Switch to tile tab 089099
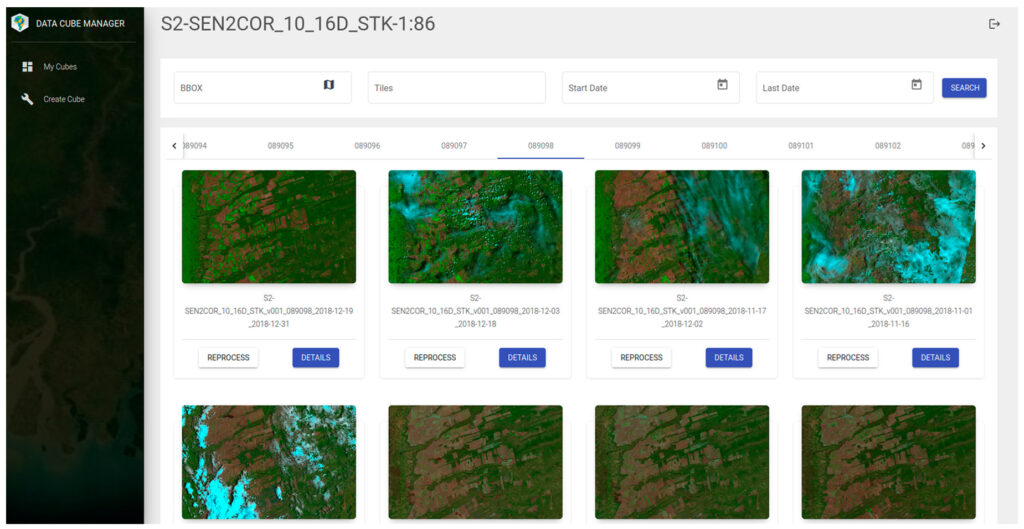 (x=627, y=146)
